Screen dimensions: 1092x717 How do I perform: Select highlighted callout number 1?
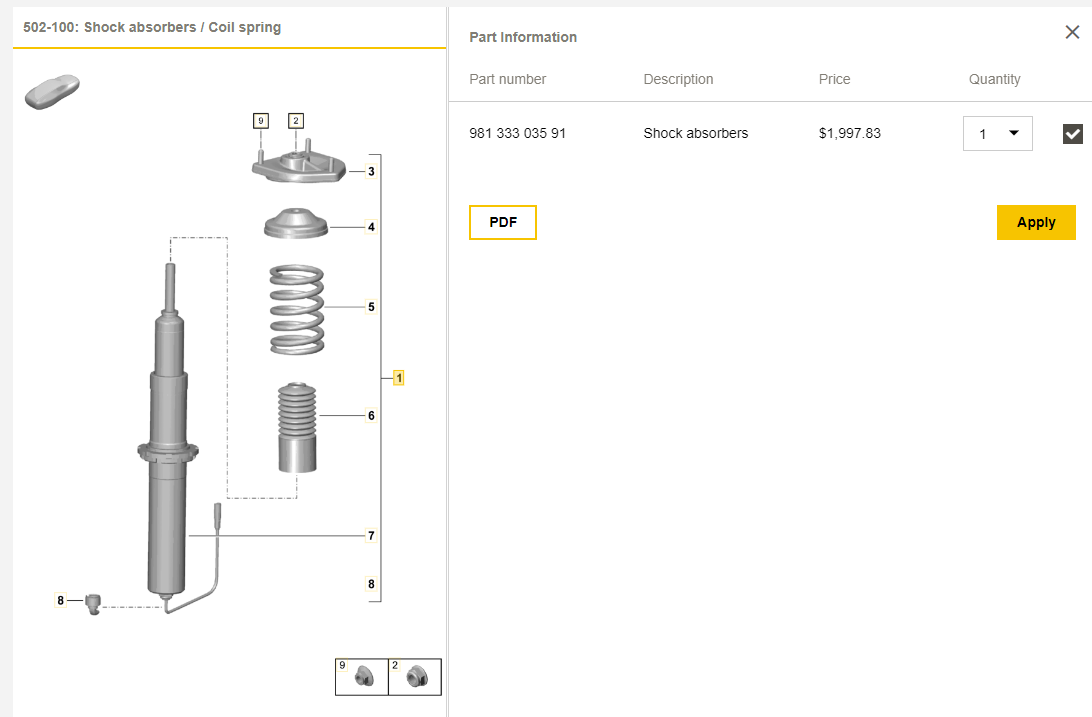click(x=398, y=378)
